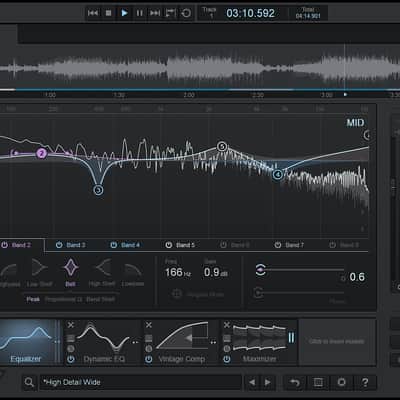The height and width of the screenshot is (400, 400).
Task: Click the empty slot to insert module
Action: [337, 342]
